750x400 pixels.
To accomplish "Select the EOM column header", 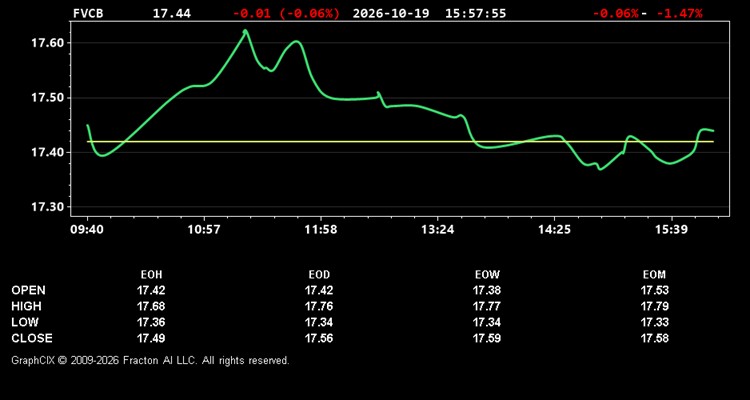I will point(654,275).
